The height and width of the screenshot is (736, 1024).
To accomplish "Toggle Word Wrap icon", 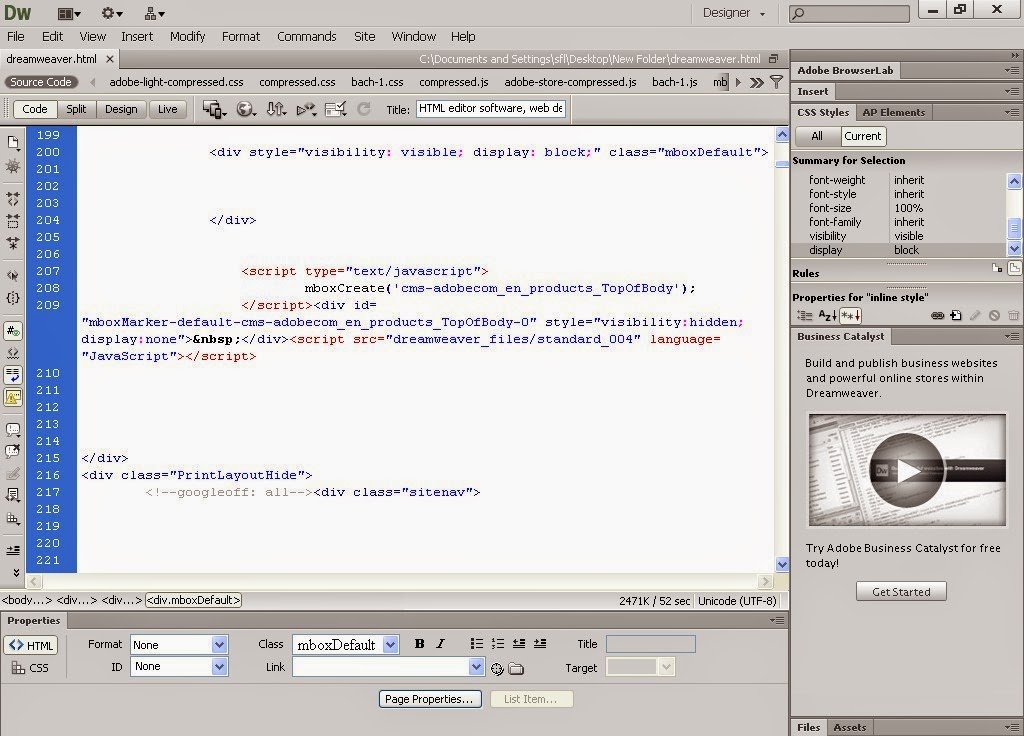I will pos(13,375).
